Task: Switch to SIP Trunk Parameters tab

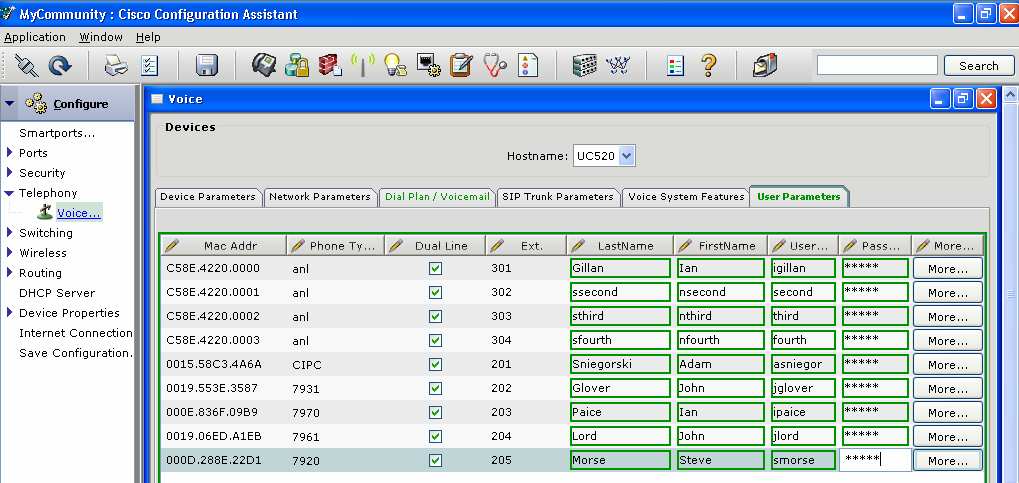Action: pos(558,197)
